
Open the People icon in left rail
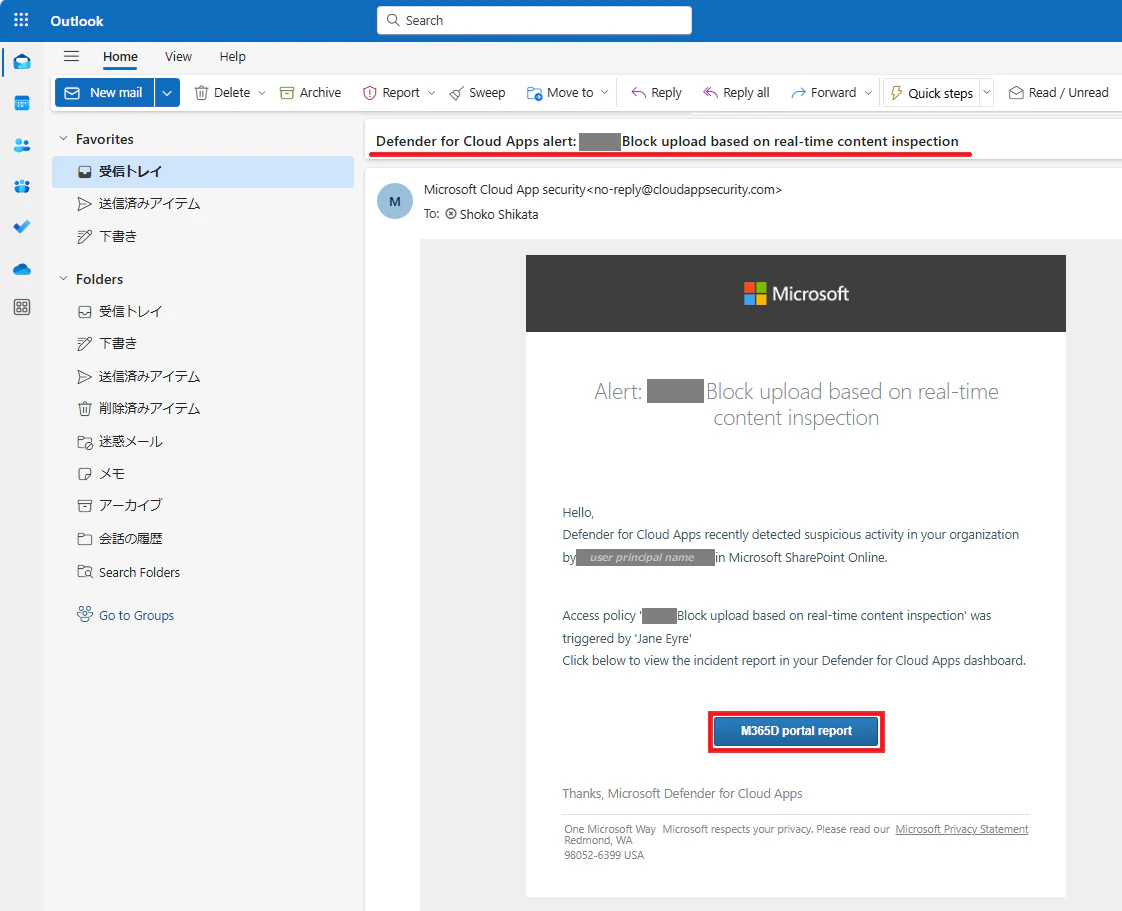pyautogui.click(x=22, y=145)
